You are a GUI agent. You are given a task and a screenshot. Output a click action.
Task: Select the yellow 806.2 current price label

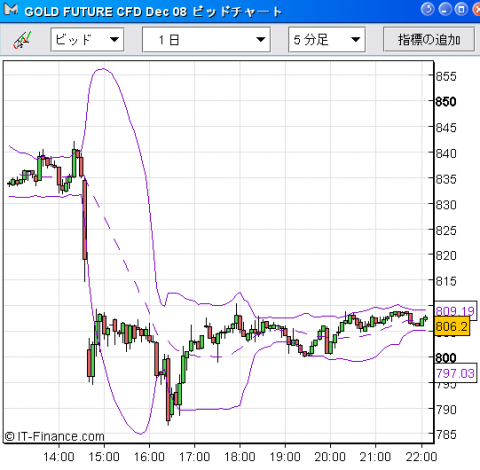452,326
